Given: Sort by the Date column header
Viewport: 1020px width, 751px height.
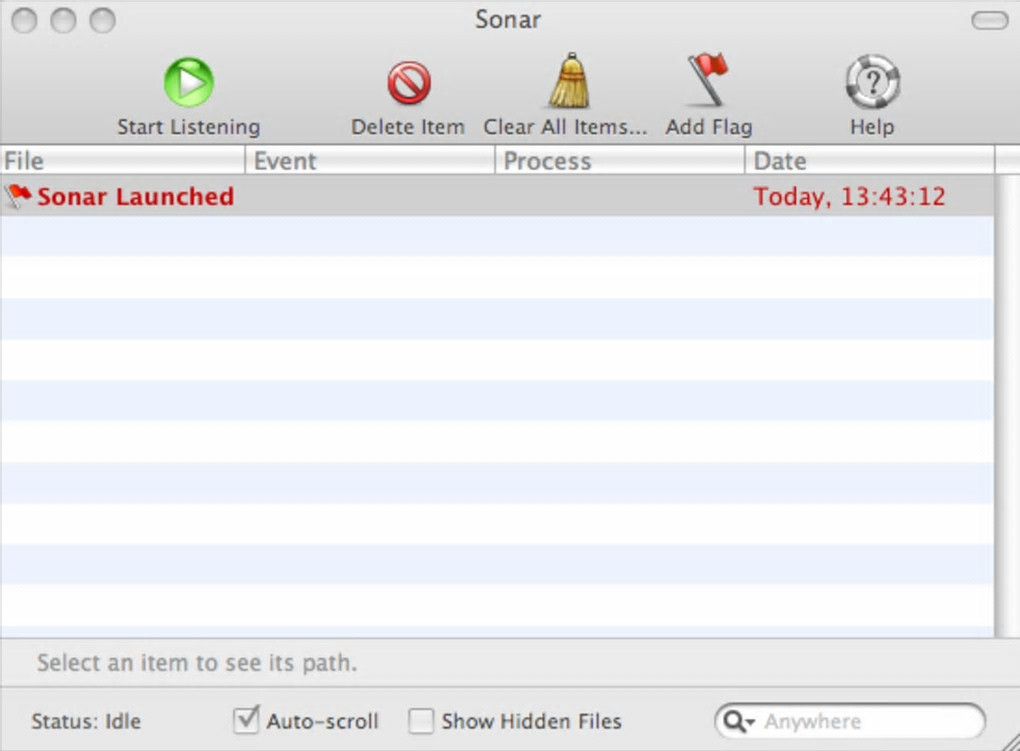Looking at the screenshot, I should (870, 161).
